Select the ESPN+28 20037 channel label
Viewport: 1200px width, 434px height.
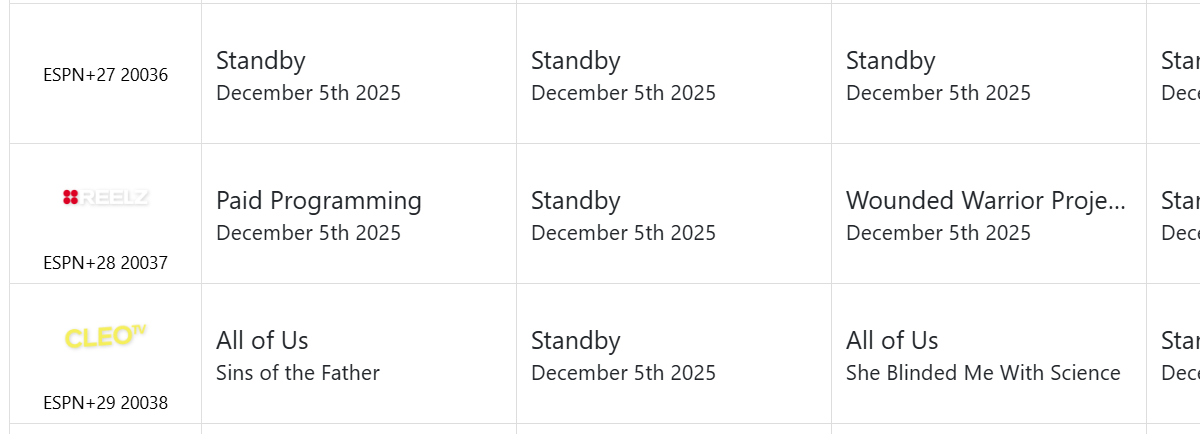pos(105,263)
